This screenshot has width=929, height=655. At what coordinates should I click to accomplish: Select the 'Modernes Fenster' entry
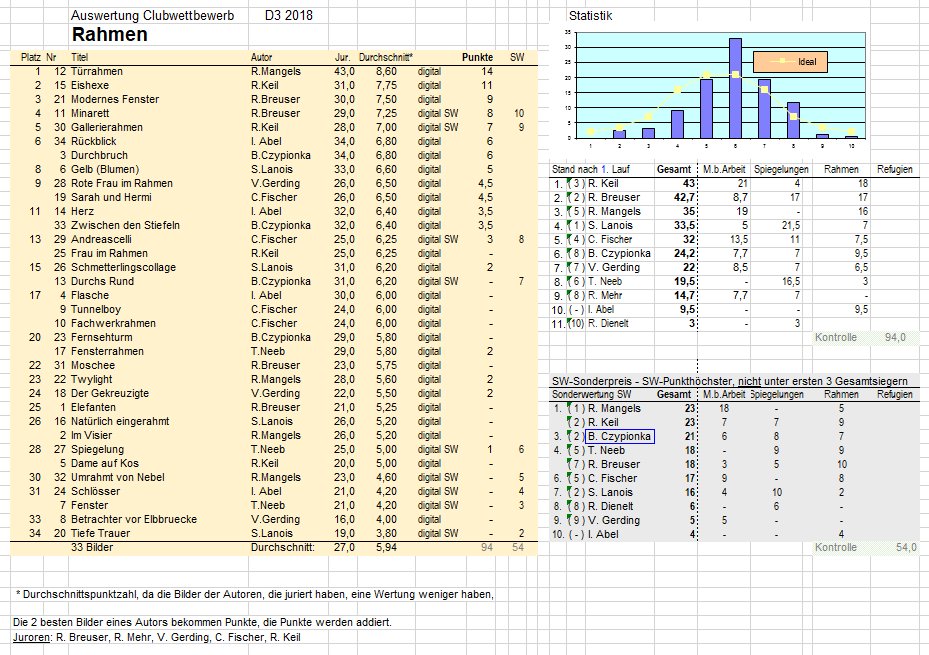(x=115, y=99)
